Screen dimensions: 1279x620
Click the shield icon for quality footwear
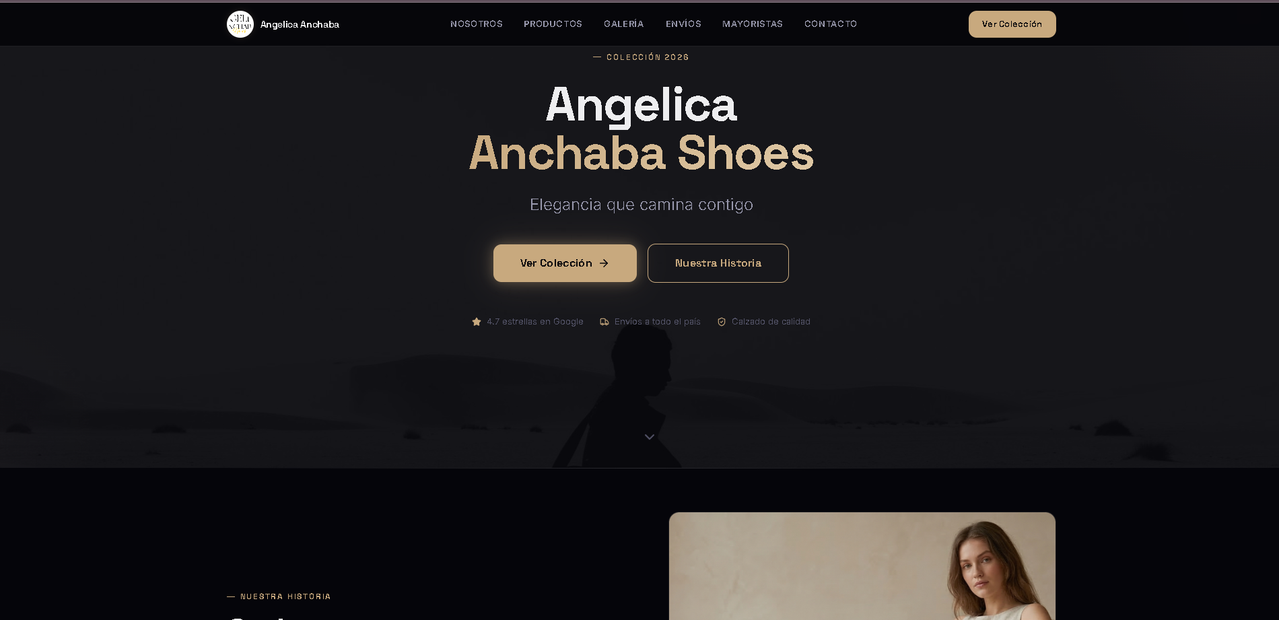coord(721,322)
